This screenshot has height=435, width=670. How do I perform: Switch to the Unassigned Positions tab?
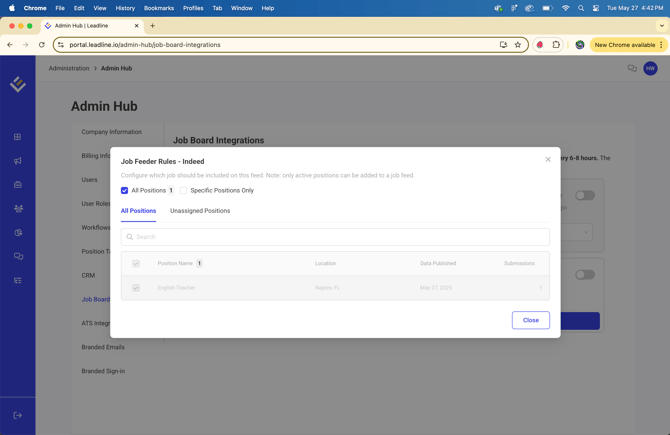coord(200,211)
